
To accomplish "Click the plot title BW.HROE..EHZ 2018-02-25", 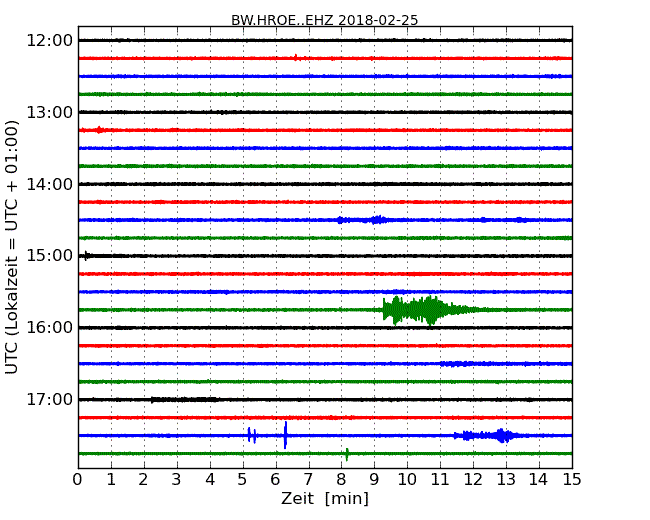I will point(325,20).
